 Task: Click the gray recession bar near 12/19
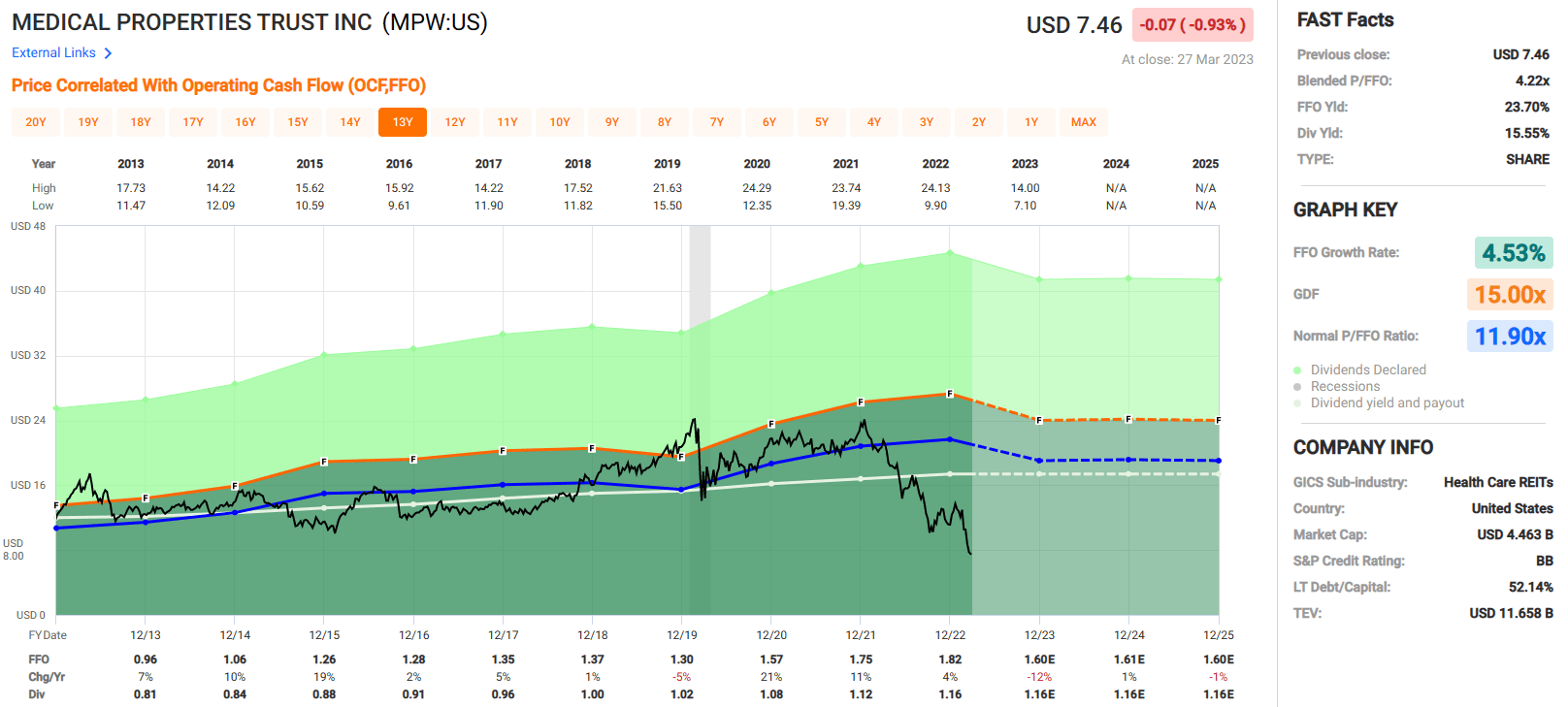(700, 420)
